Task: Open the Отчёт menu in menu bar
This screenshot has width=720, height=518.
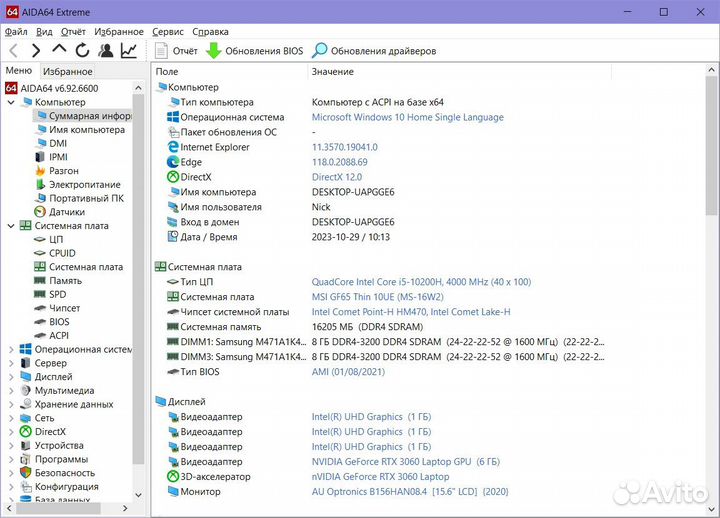Action: point(73,32)
